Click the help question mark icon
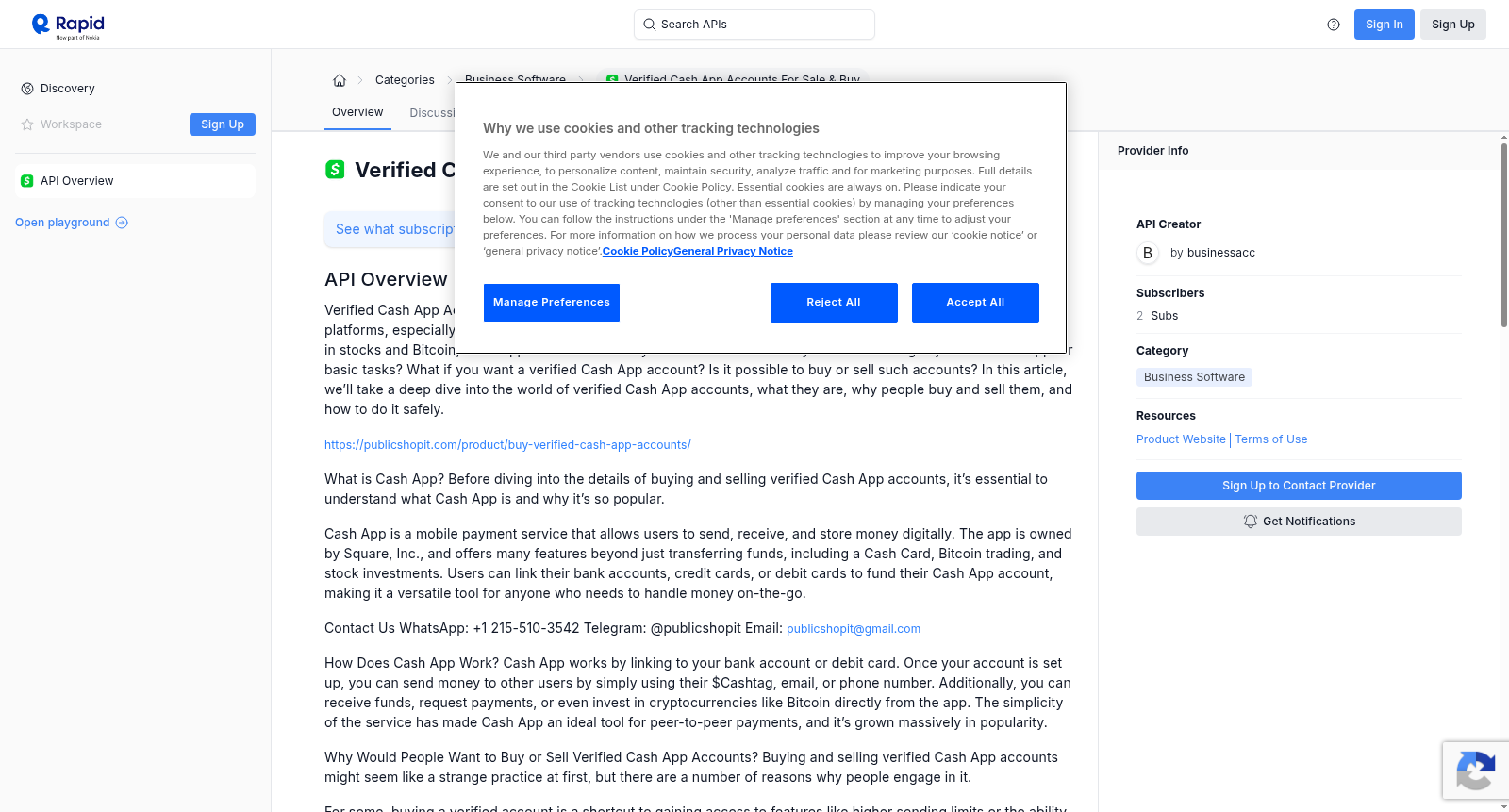 point(1334,25)
